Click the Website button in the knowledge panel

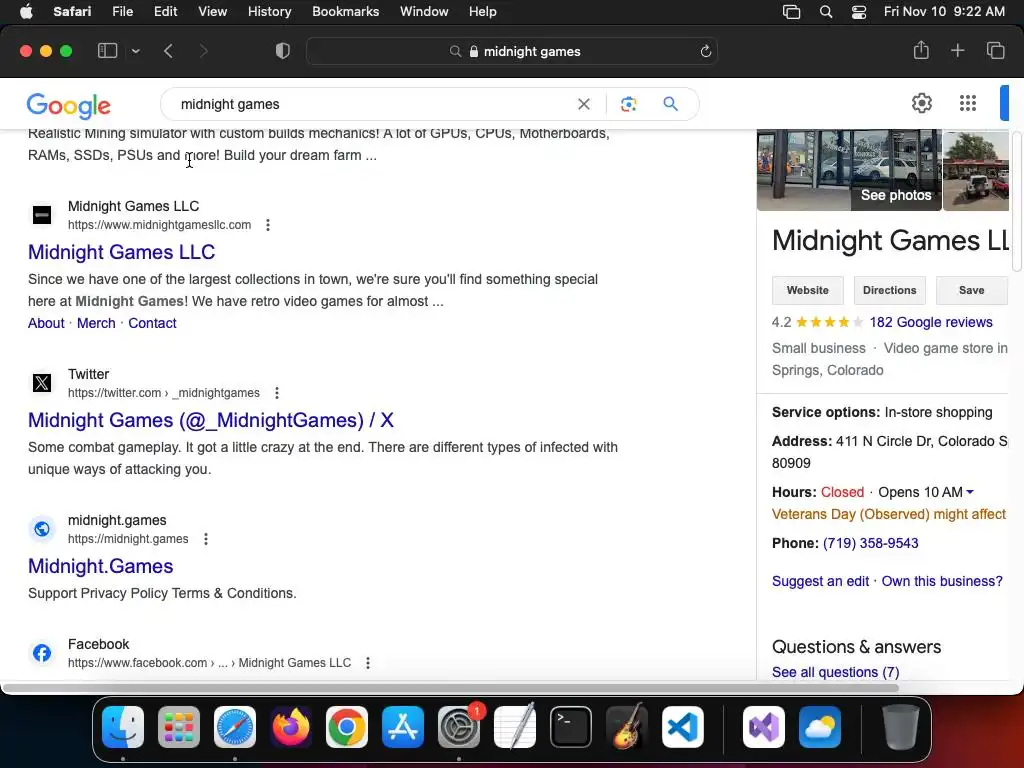[807, 291]
